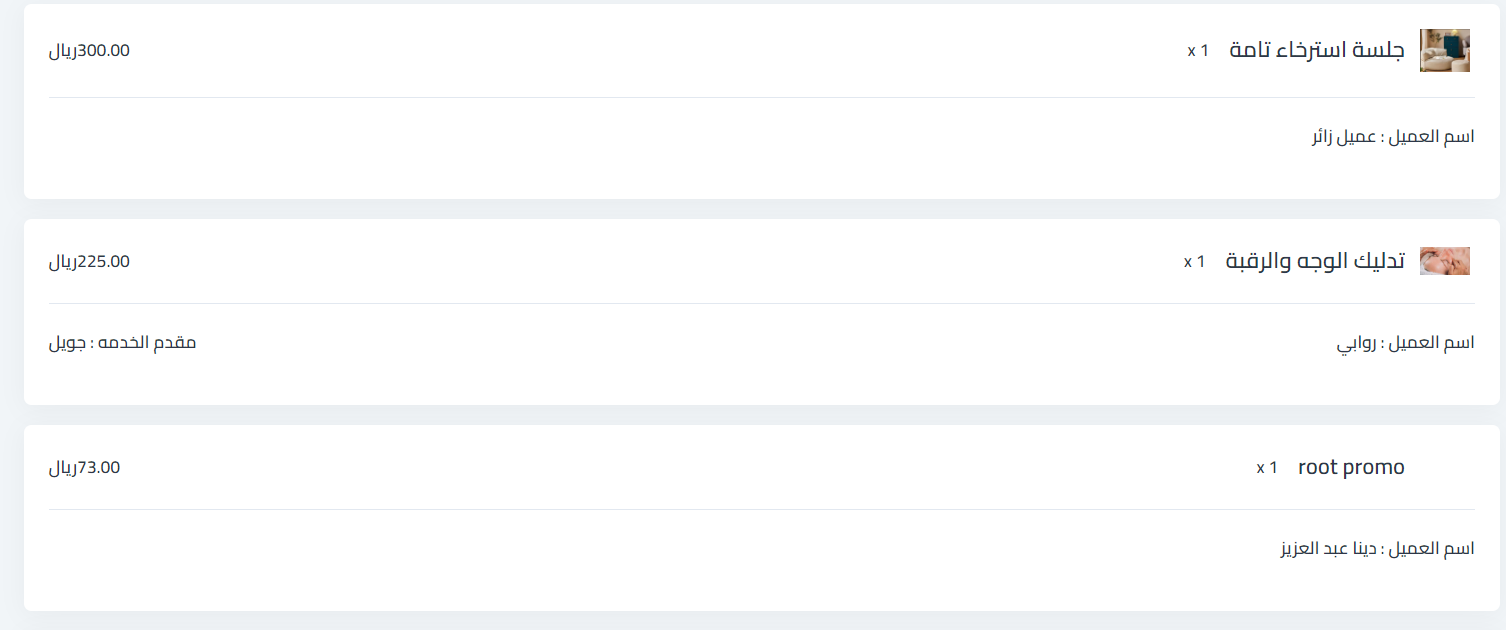Screen dimensions: 1506x630
Task: Click the divider line under جلسة استرخاء تامة
Action: pos(761,97)
